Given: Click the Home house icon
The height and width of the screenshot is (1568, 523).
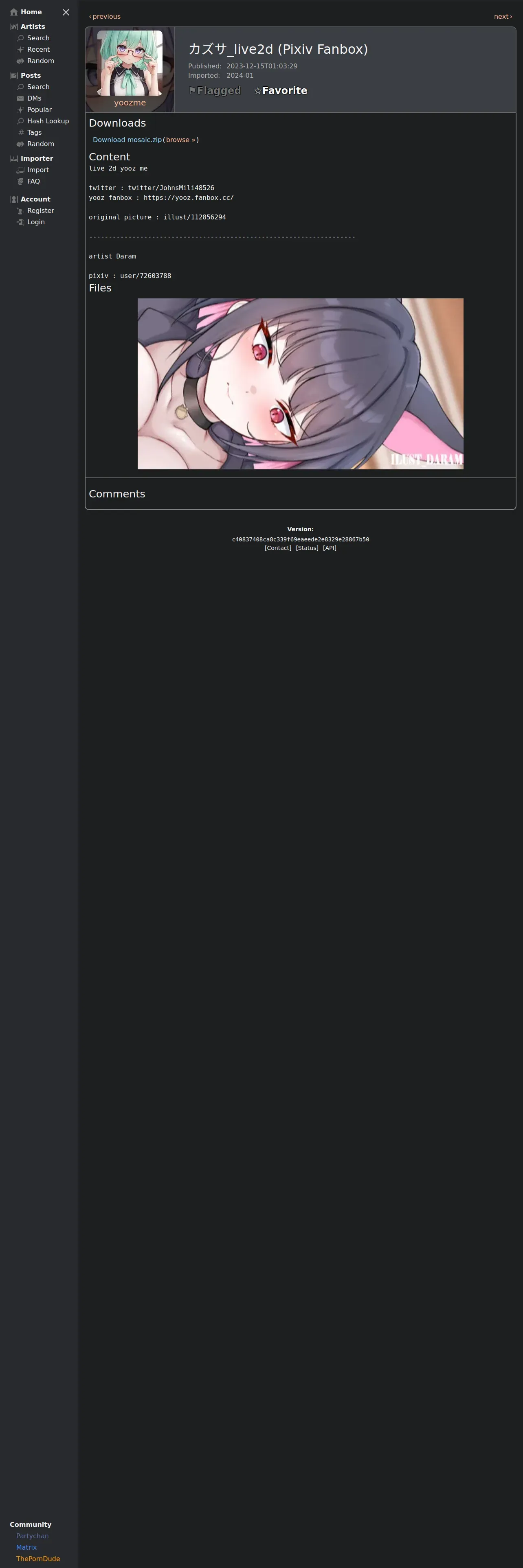Looking at the screenshot, I should click(14, 12).
